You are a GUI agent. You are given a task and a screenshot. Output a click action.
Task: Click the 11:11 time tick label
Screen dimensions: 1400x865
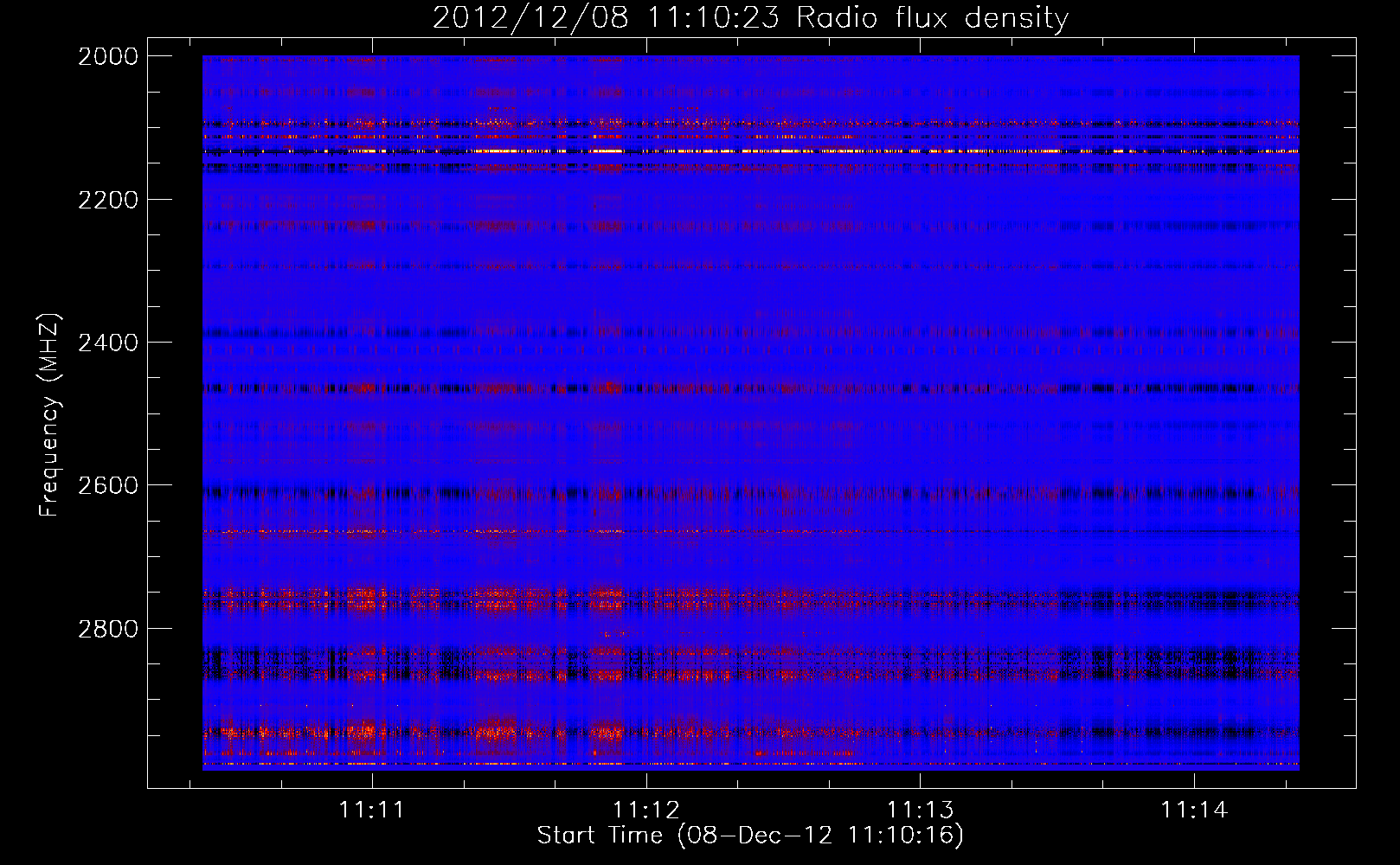(371, 810)
